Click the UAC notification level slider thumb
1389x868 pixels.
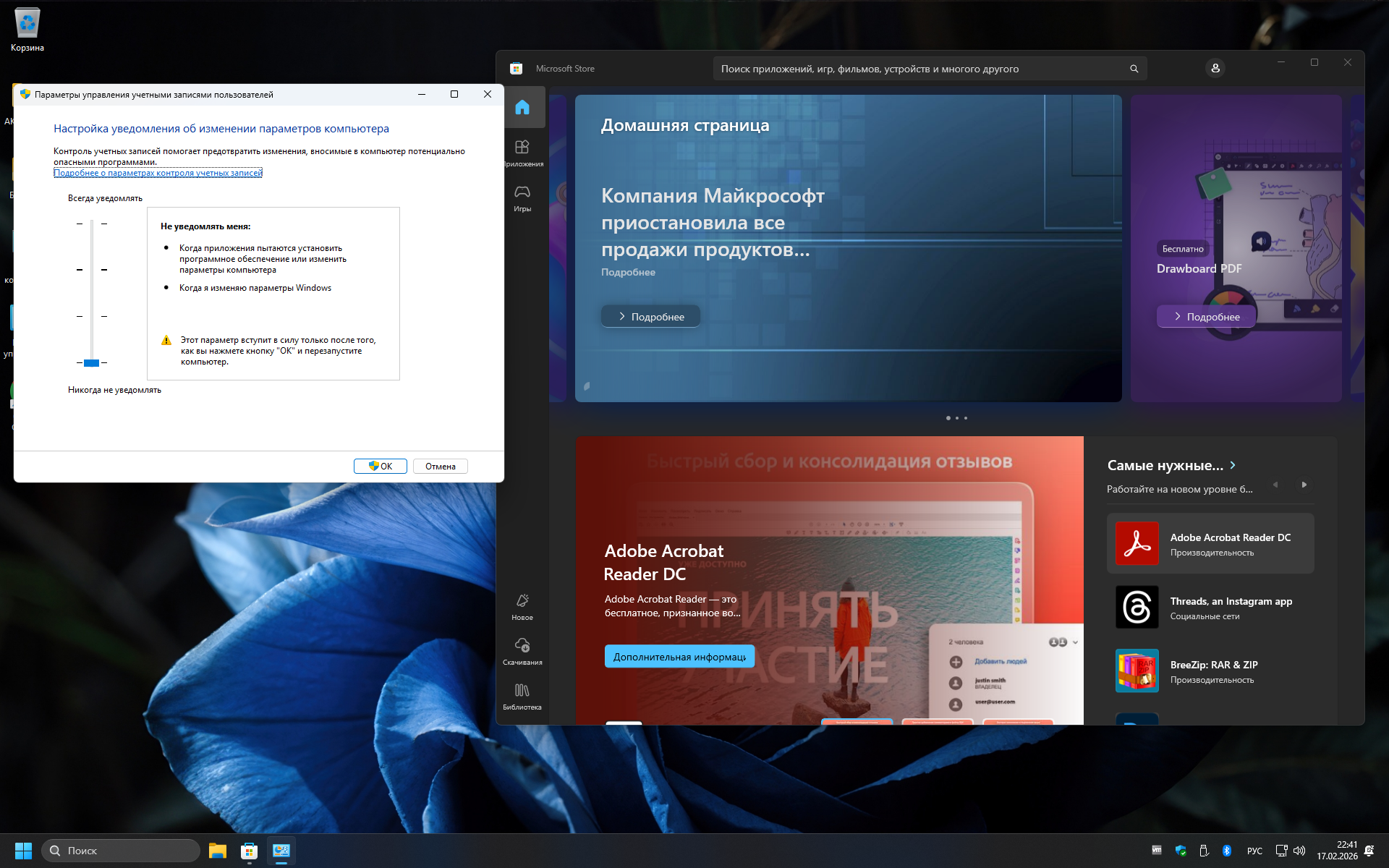[x=91, y=362]
